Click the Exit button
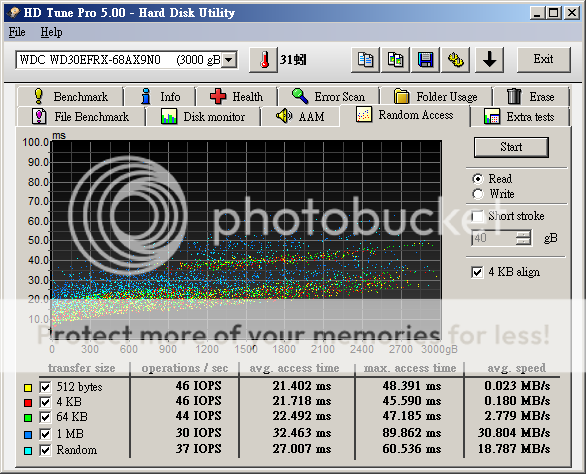 pos(543,59)
